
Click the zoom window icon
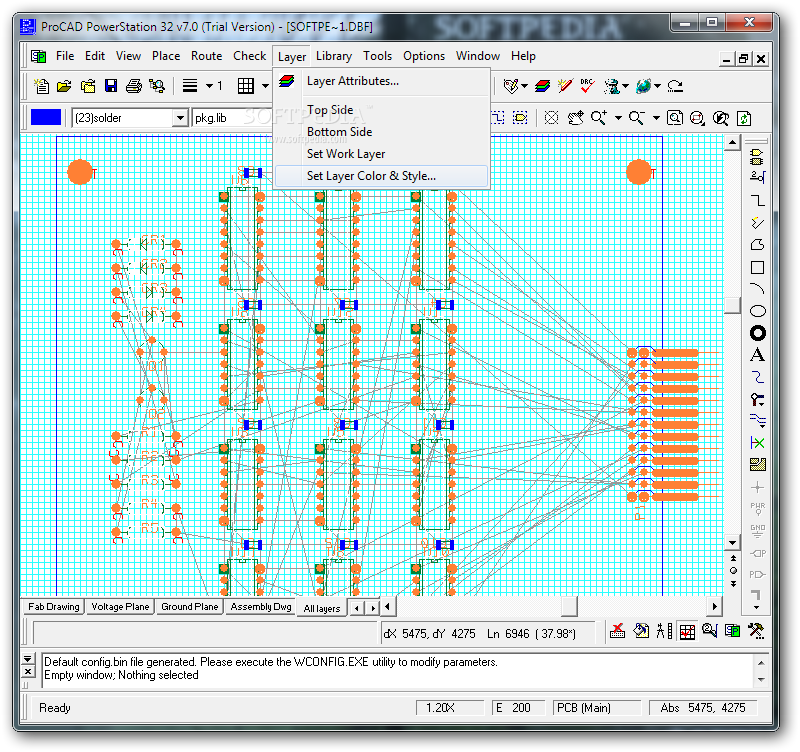[674, 118]
